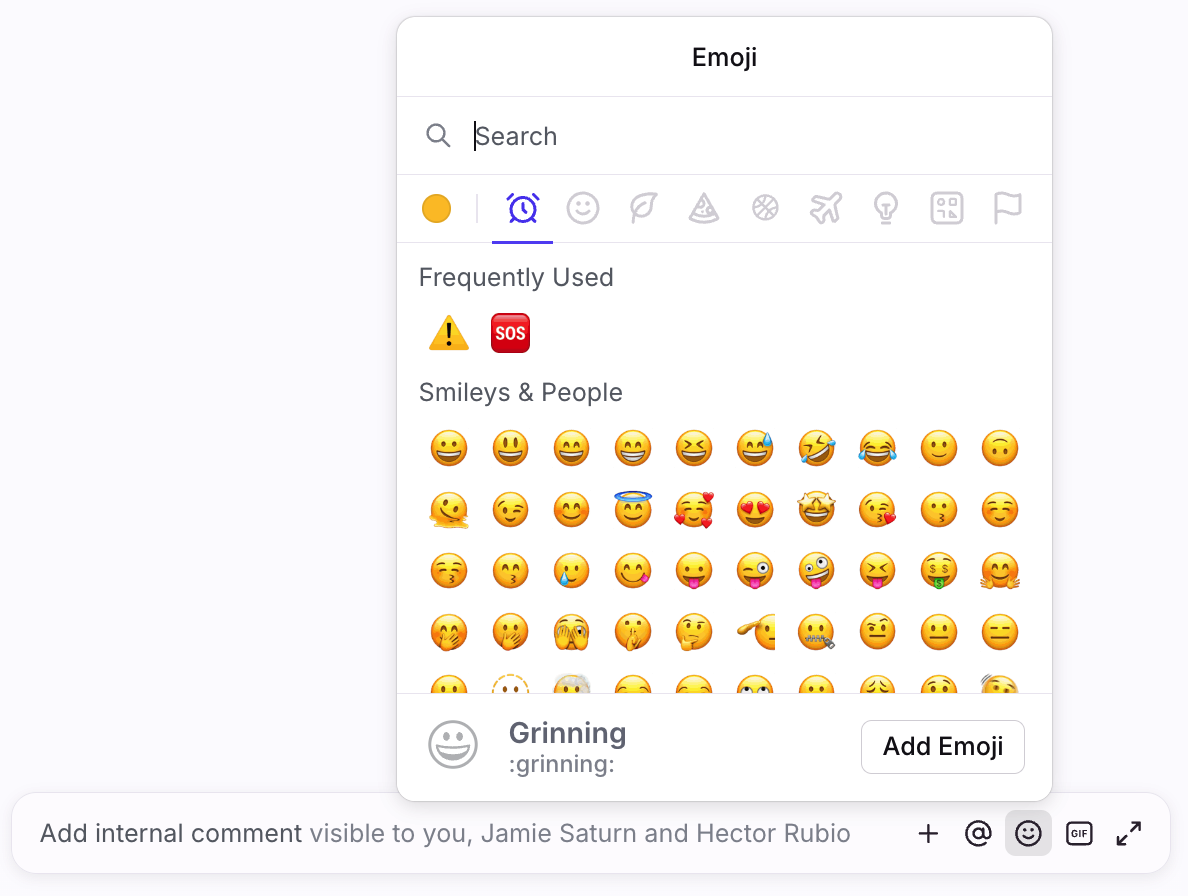Click the emoji Search field
Screen dimensions: 1188x896
[x=740, y=136]
